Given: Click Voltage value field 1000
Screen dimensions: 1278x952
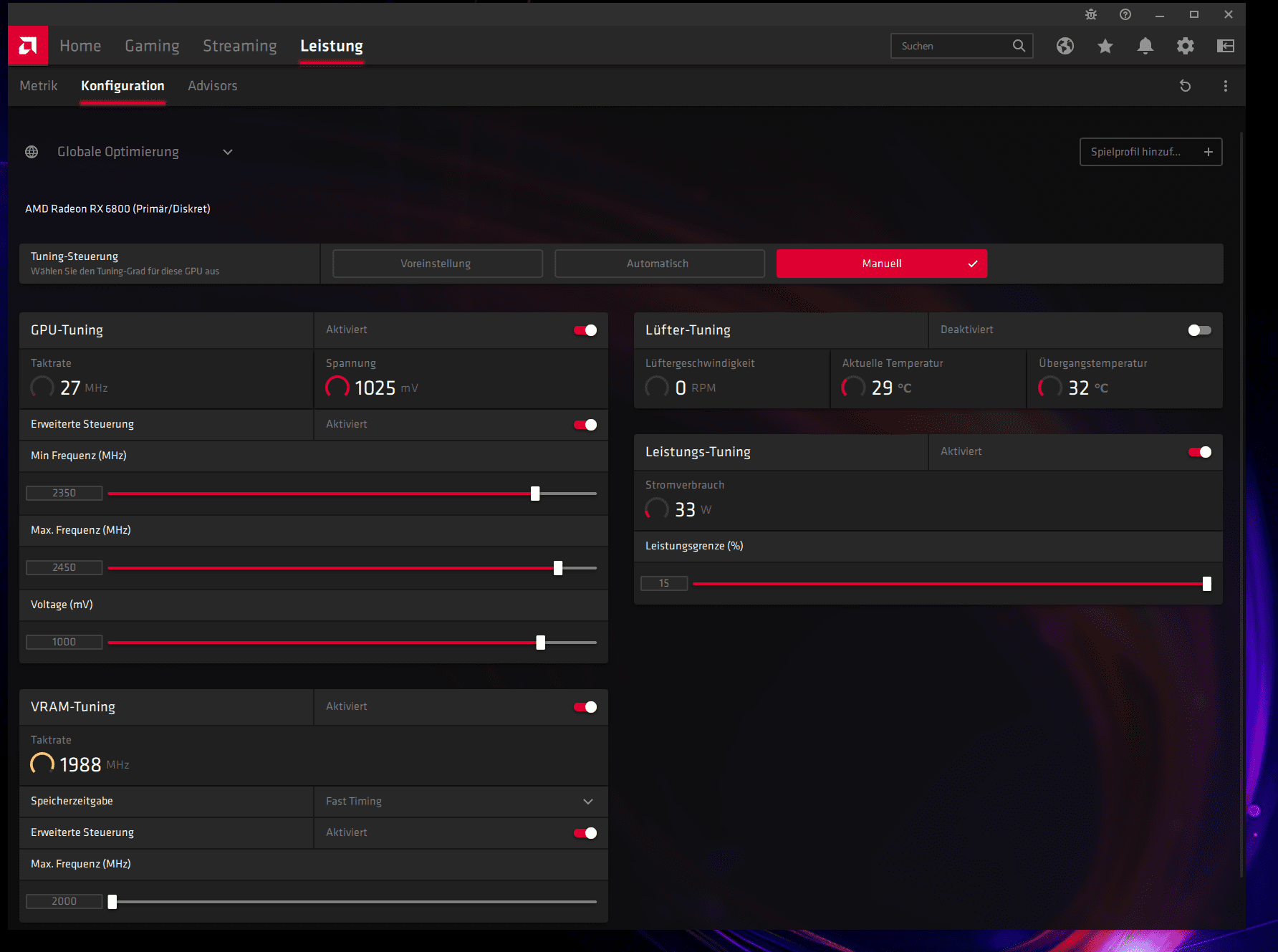Looking at the screenshot, I should pos(64,642).
